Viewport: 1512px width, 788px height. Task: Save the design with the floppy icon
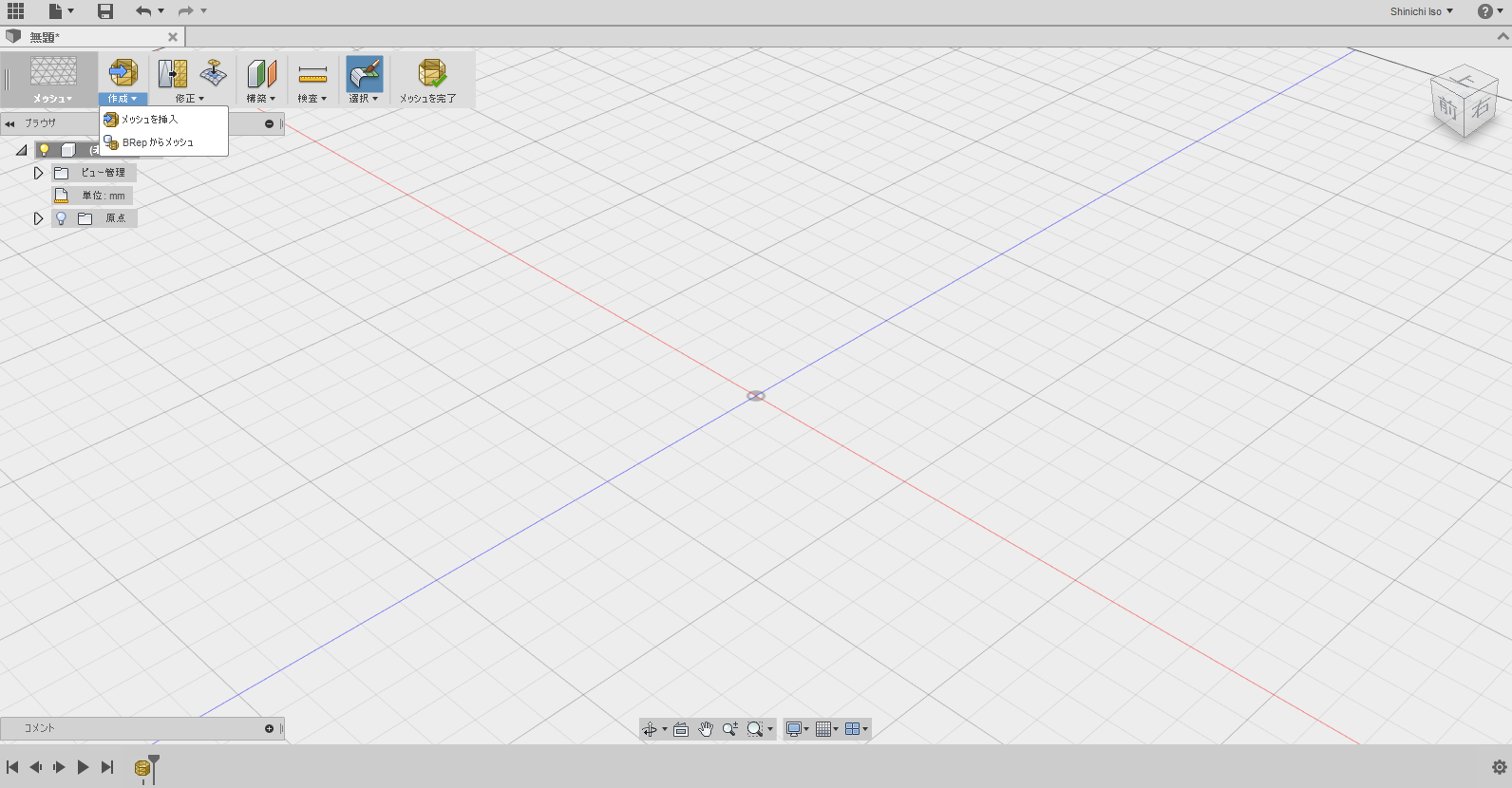pos(105,11)
